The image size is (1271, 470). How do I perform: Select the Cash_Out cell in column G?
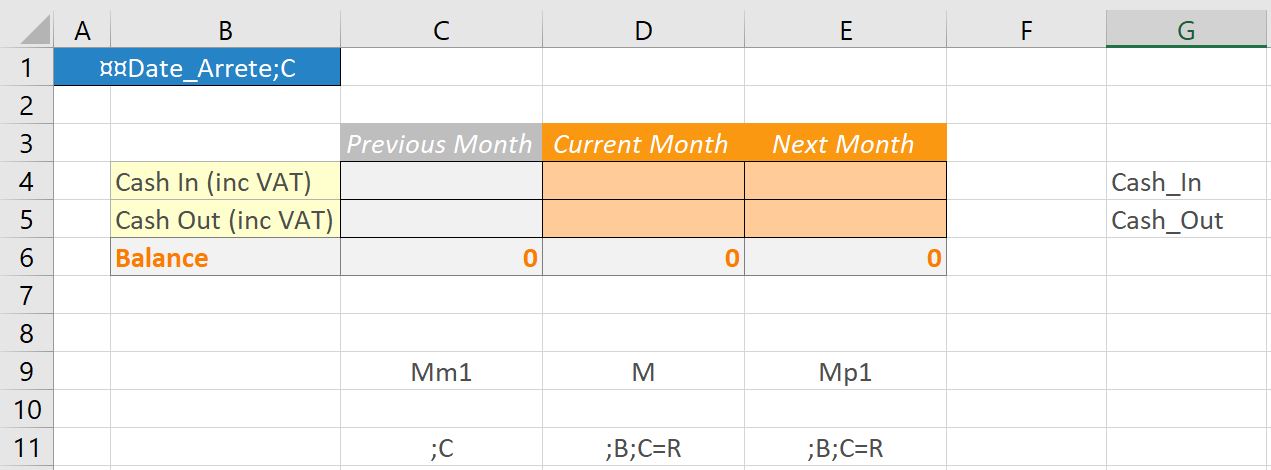[x=1186, y=219]
